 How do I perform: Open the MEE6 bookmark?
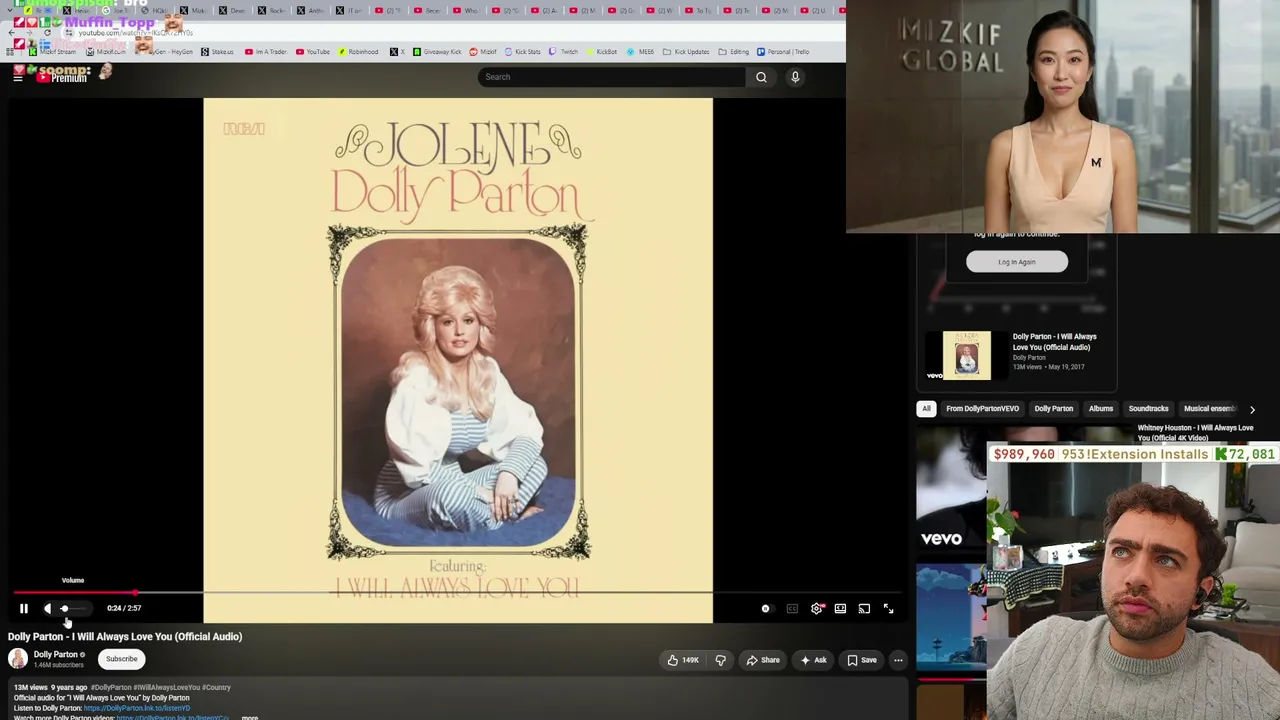tap(641, 52)
